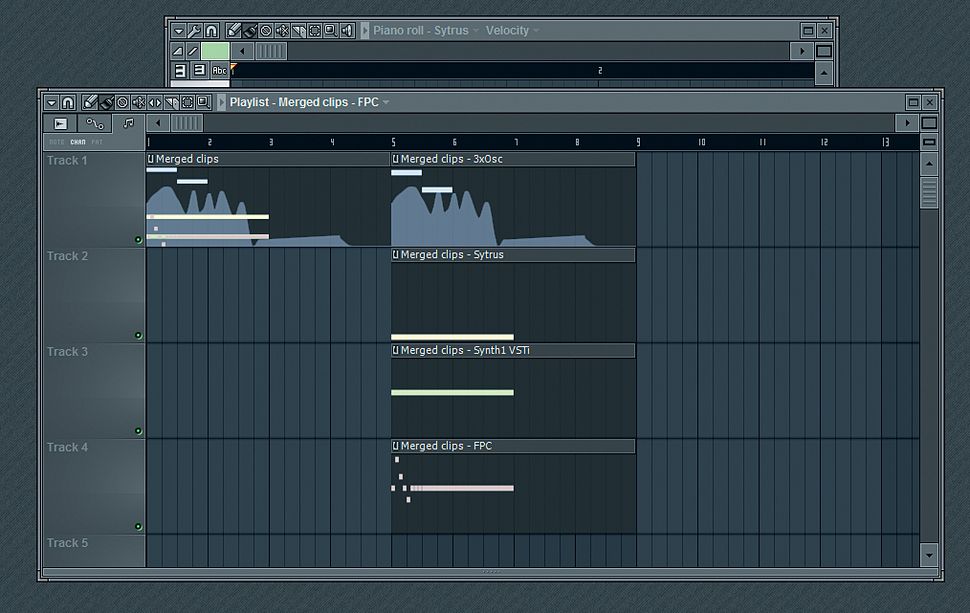Select the Piano roll delete tool
This screenshot has width=970, height=613.
[x=266, y=30]
